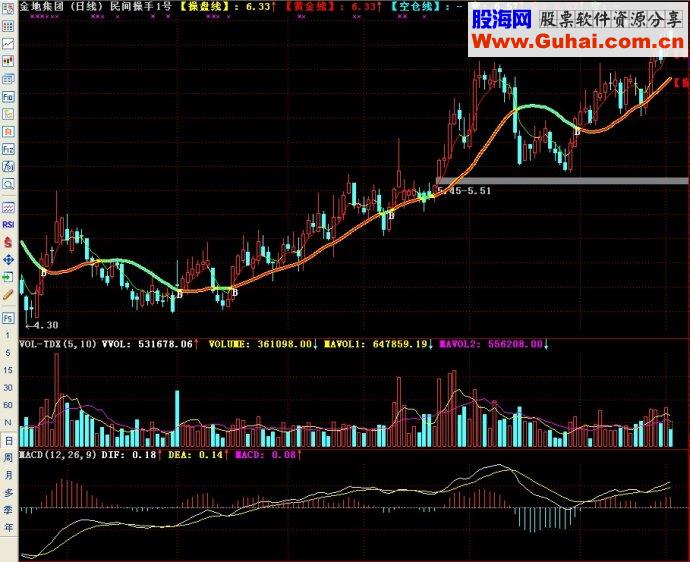Viewport: 690px width, 562px height.
Task: Click the MACD(12,26,9) indicator label
Action: click(x=58, y=455)
